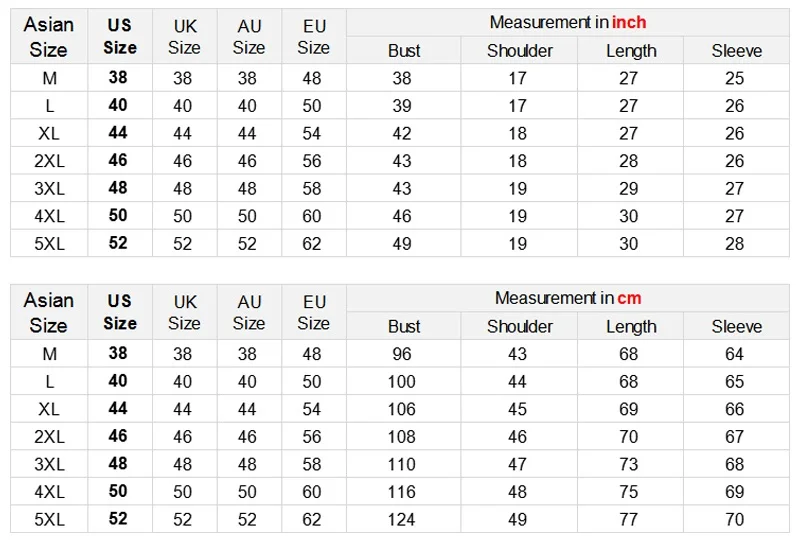Click the 'Measurement in cm' header
800x545 pixels.
[568, 298]
